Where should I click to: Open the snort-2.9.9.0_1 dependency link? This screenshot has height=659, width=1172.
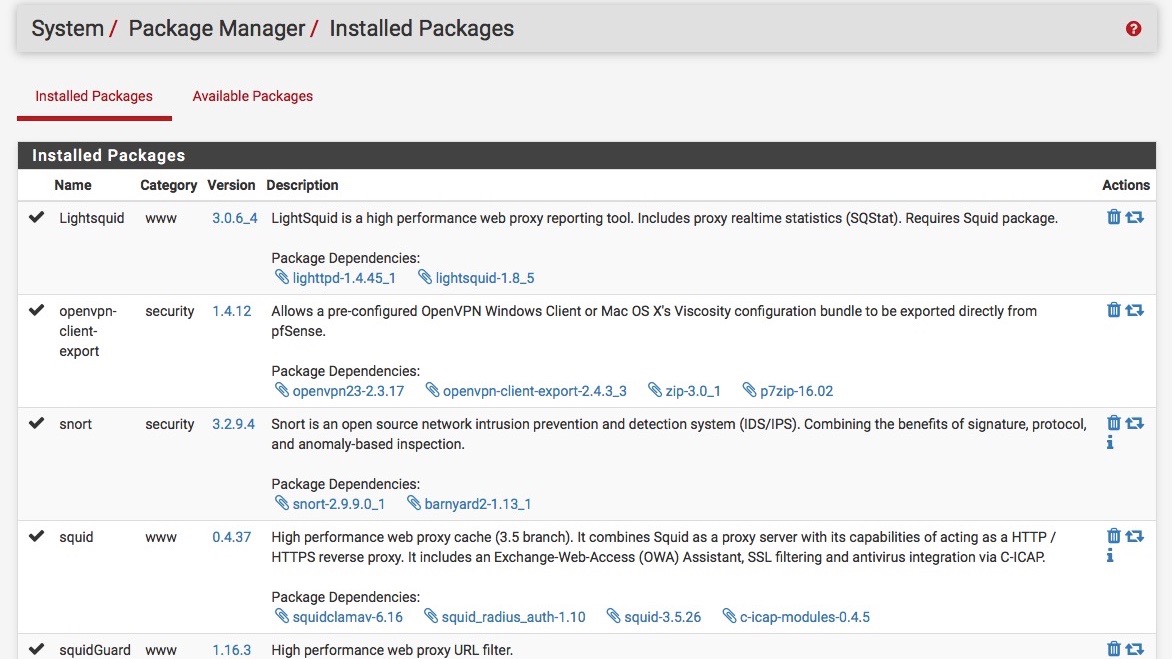(339, 504)
